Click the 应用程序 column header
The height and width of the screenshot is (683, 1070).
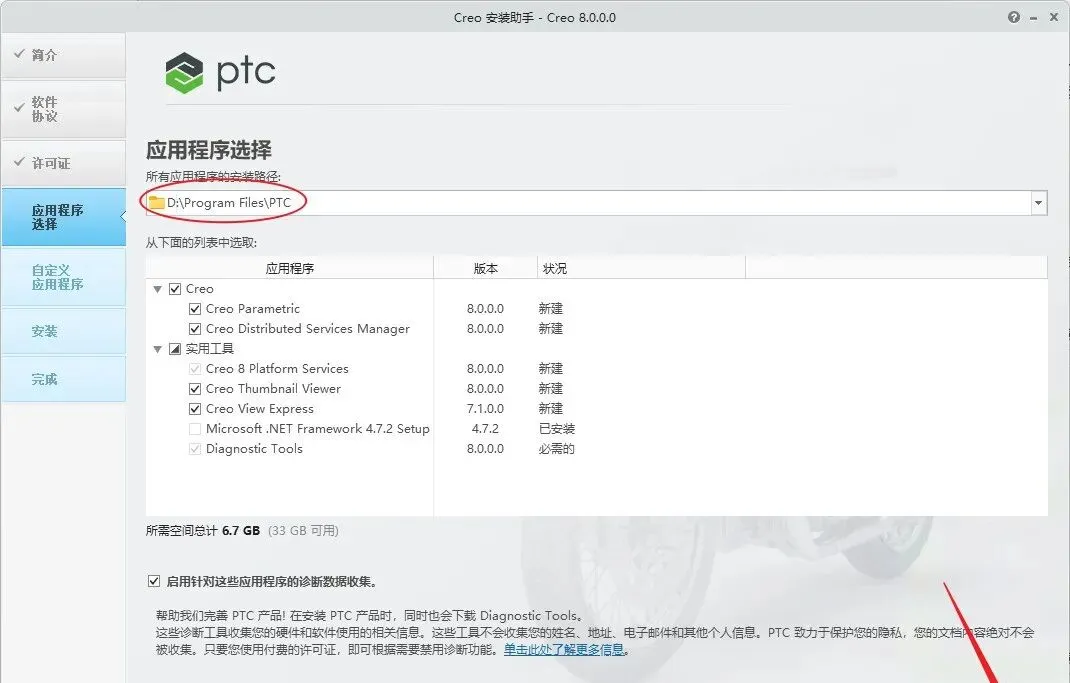(x=289, y=268)
